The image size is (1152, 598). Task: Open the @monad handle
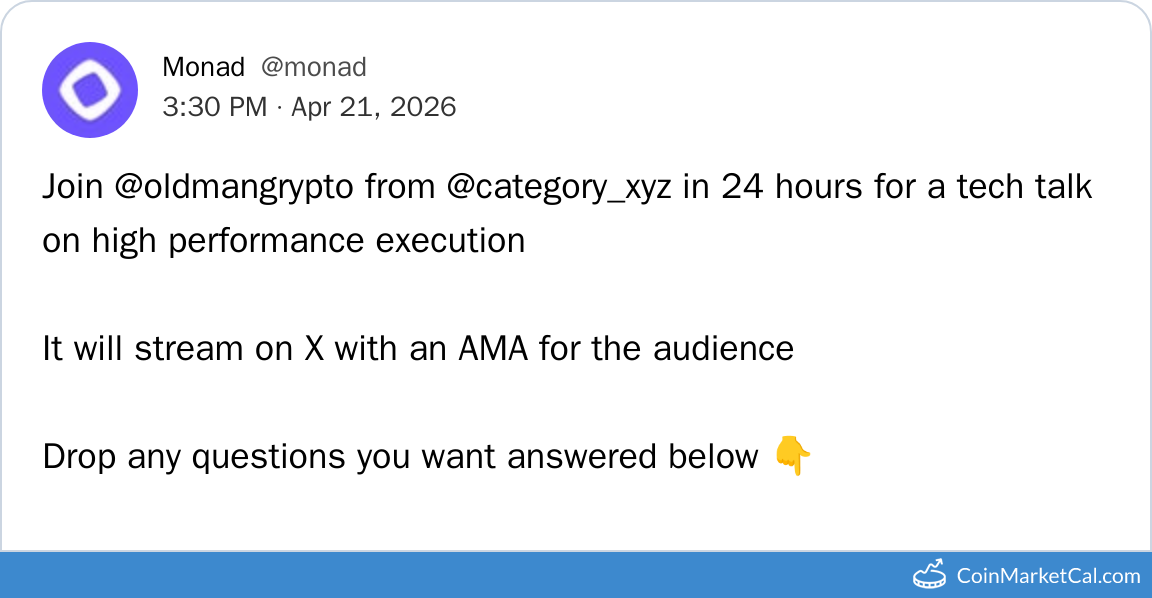pyautogui.click(x=313, y=67)
